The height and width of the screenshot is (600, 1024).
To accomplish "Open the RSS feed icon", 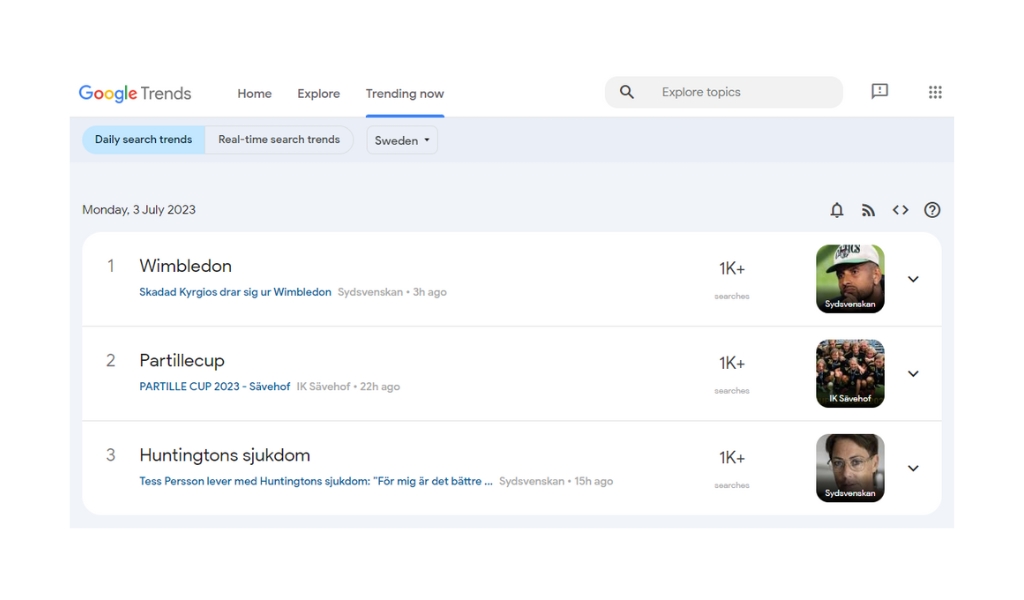I will [868, 210].
